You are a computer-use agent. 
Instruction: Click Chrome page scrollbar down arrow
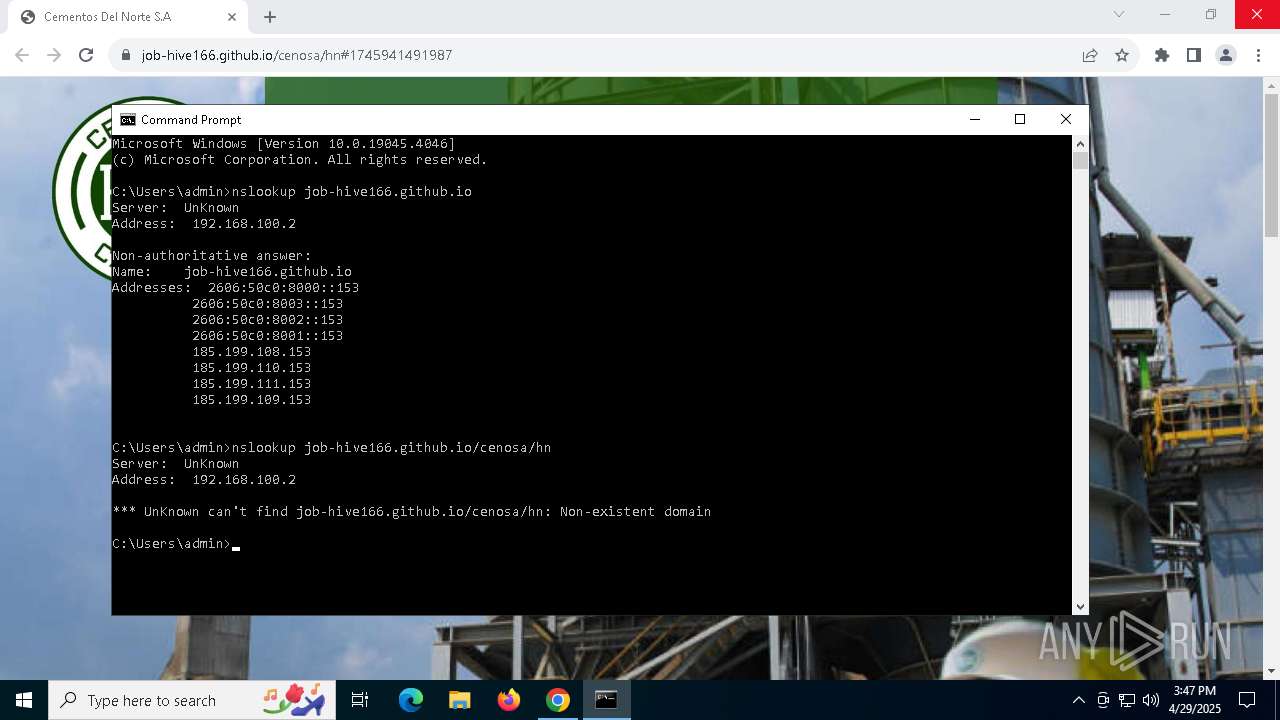point(1271,671)
